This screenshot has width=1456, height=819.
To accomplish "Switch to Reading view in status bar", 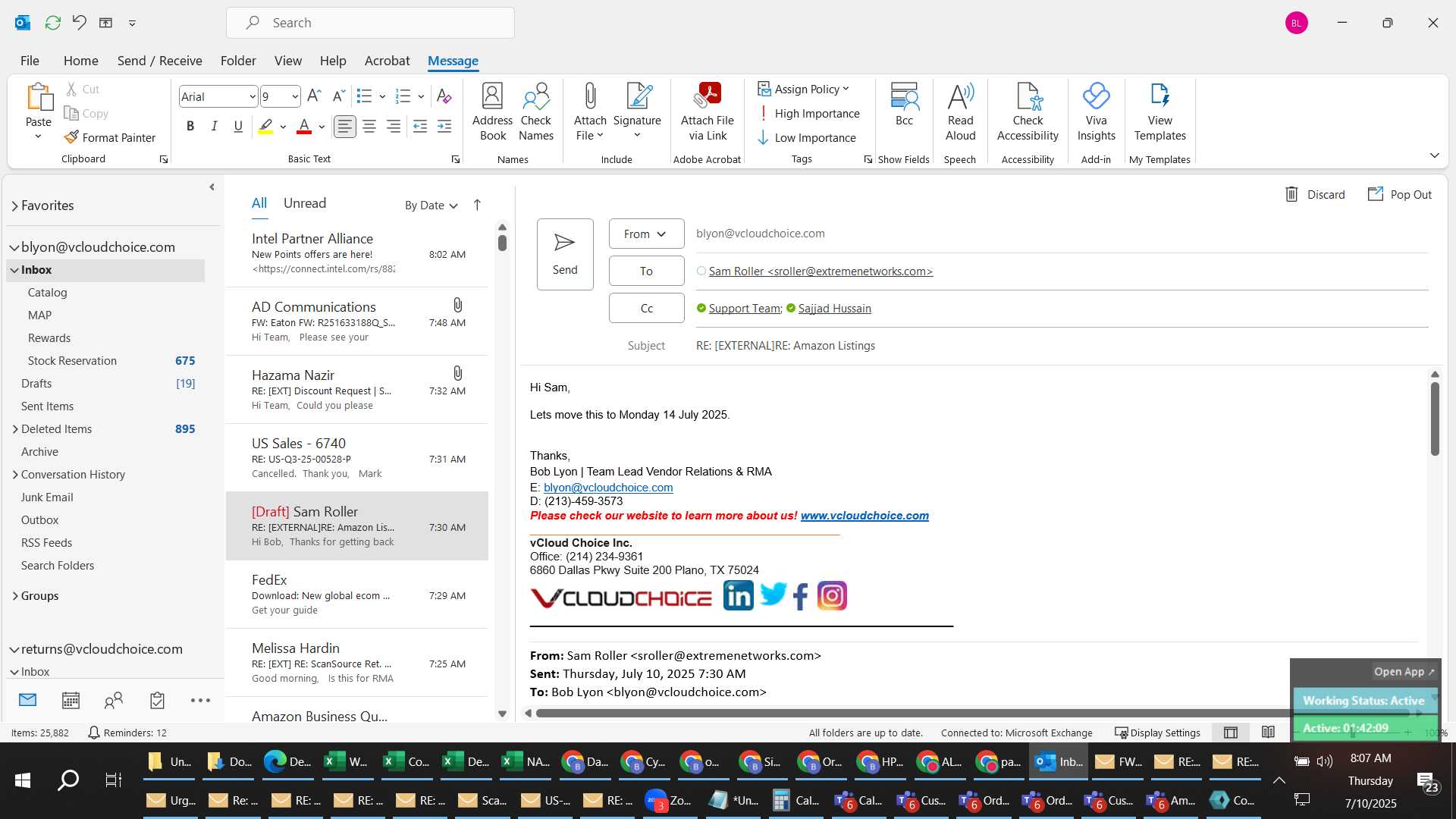I will point(1268,733).
